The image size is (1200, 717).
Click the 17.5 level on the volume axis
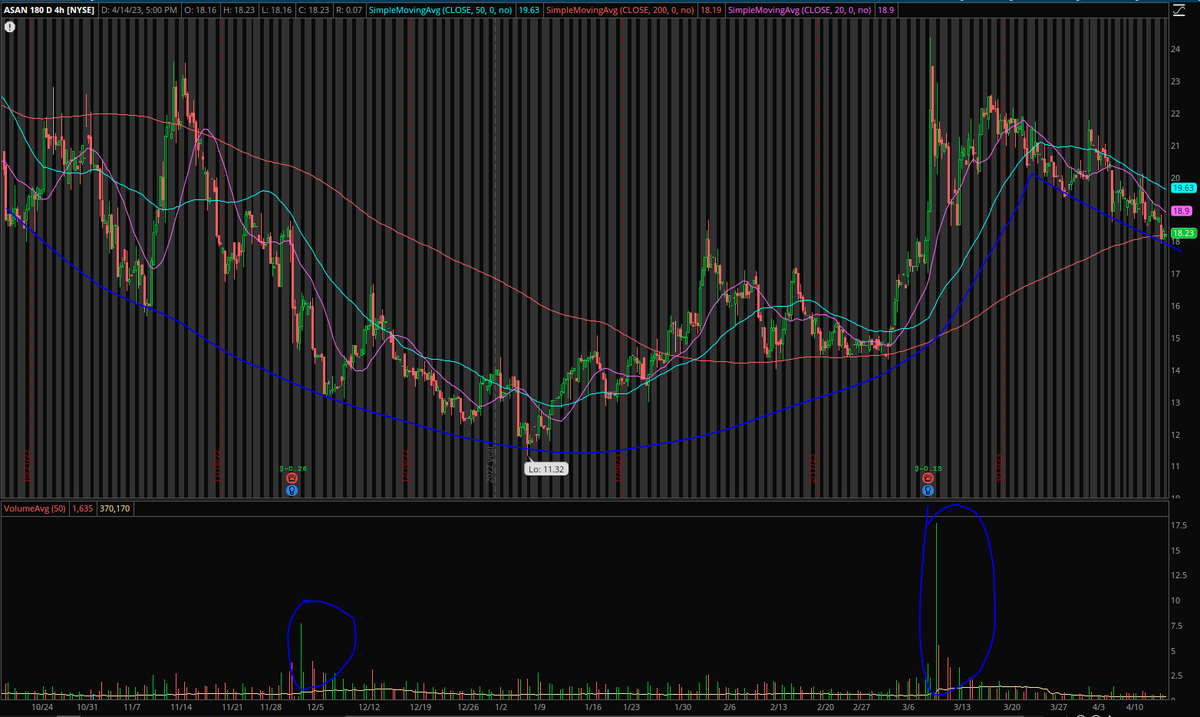pyautogui.click(x=1178, y=524)
